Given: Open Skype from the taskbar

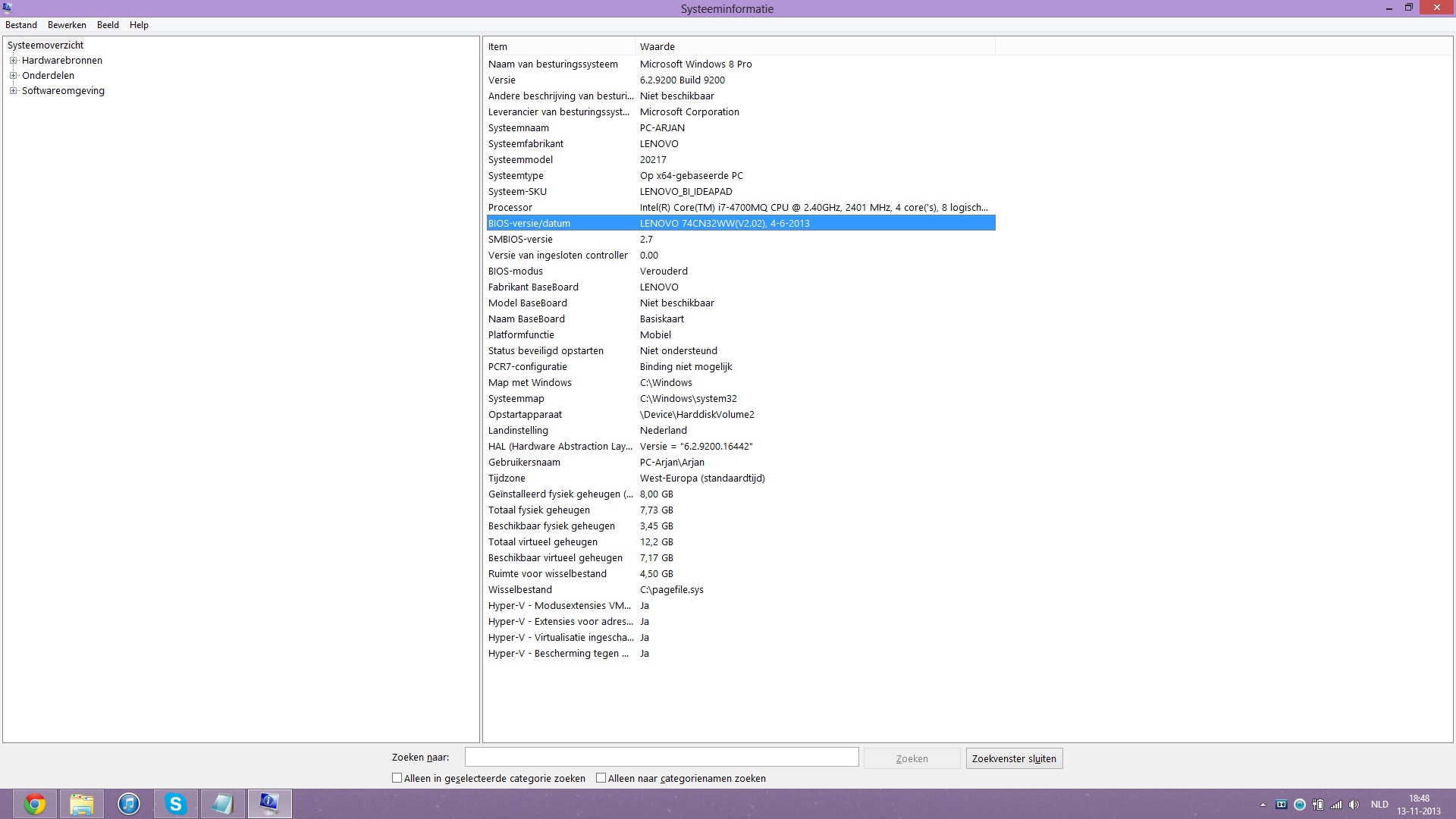Looking at the screenshot, I should 176,804.
